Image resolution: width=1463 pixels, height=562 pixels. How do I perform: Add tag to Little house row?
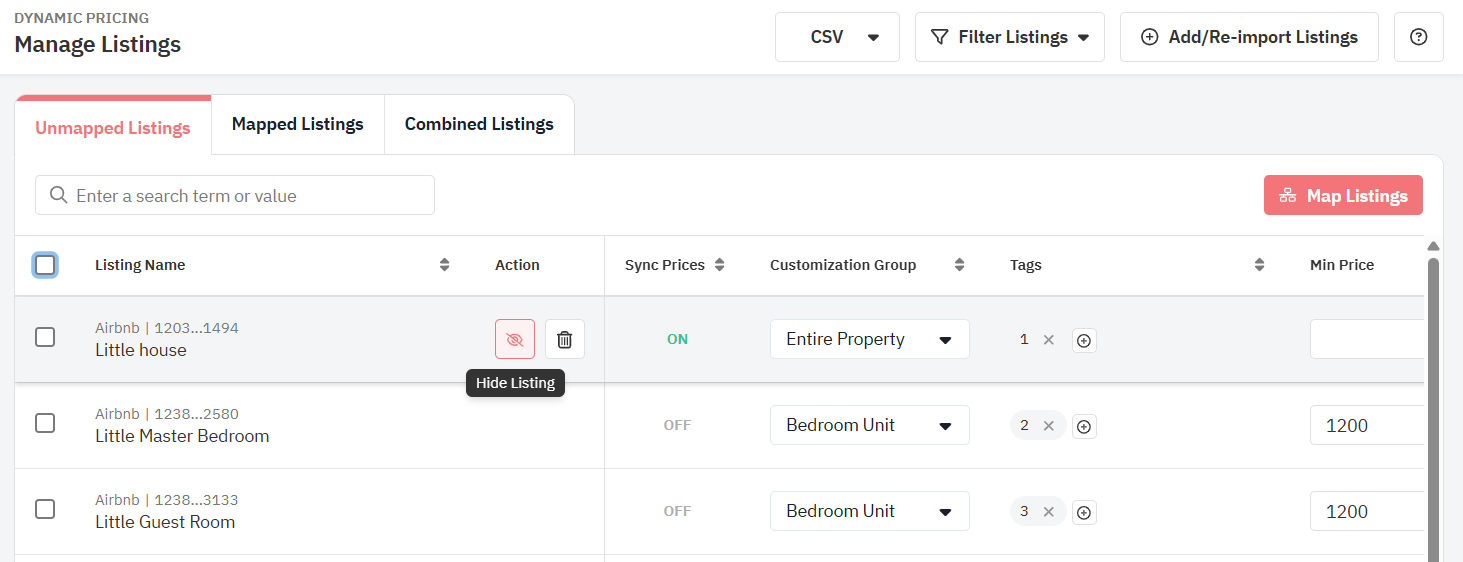1084,341
